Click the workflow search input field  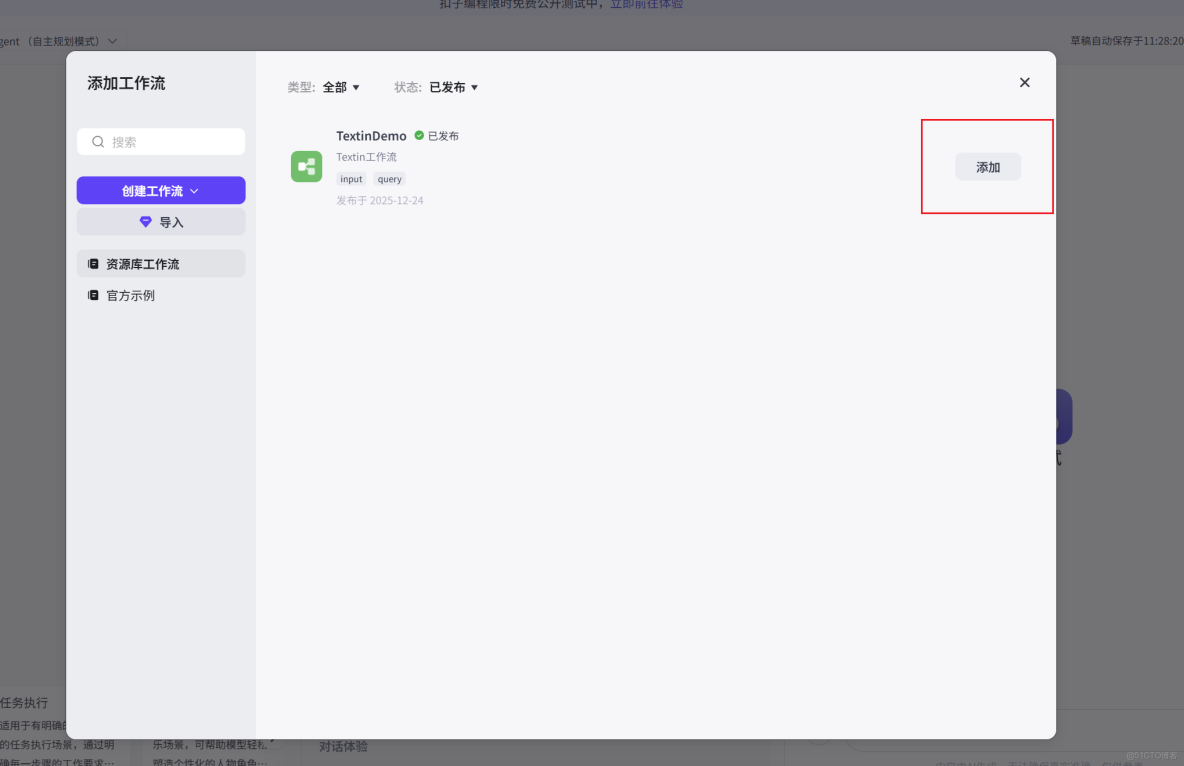click(160, 141)
